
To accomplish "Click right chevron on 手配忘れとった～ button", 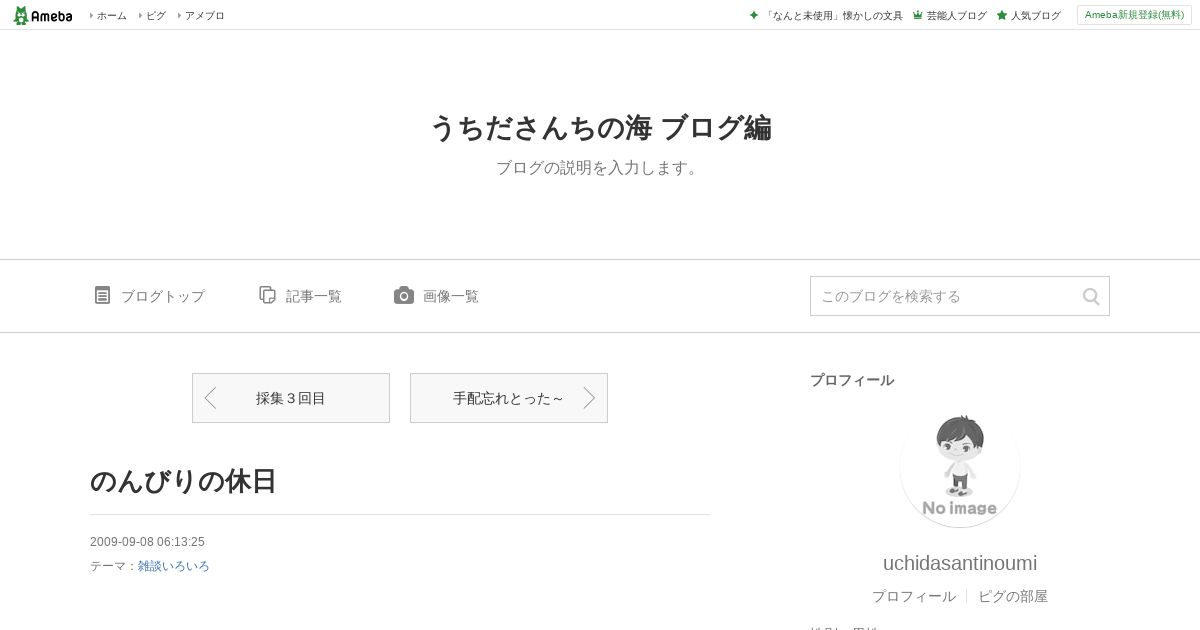I will [x=589, y=398].
